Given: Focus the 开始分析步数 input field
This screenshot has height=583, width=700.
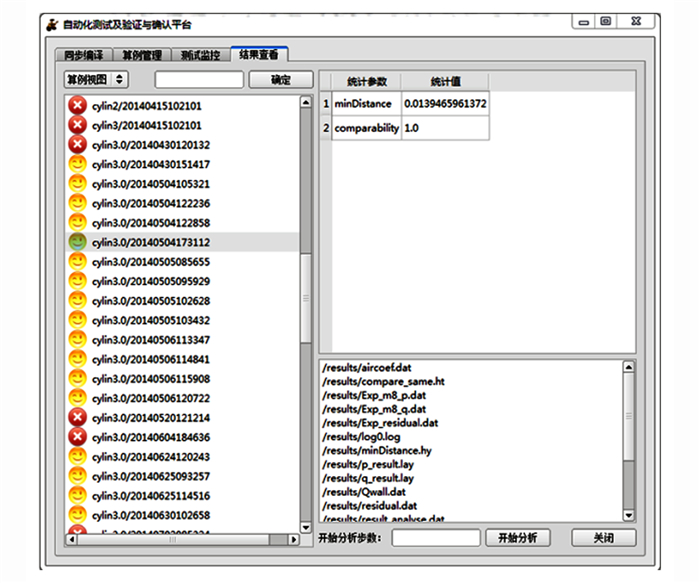Looking at the screenshot, I should click(x=435, y=538).
